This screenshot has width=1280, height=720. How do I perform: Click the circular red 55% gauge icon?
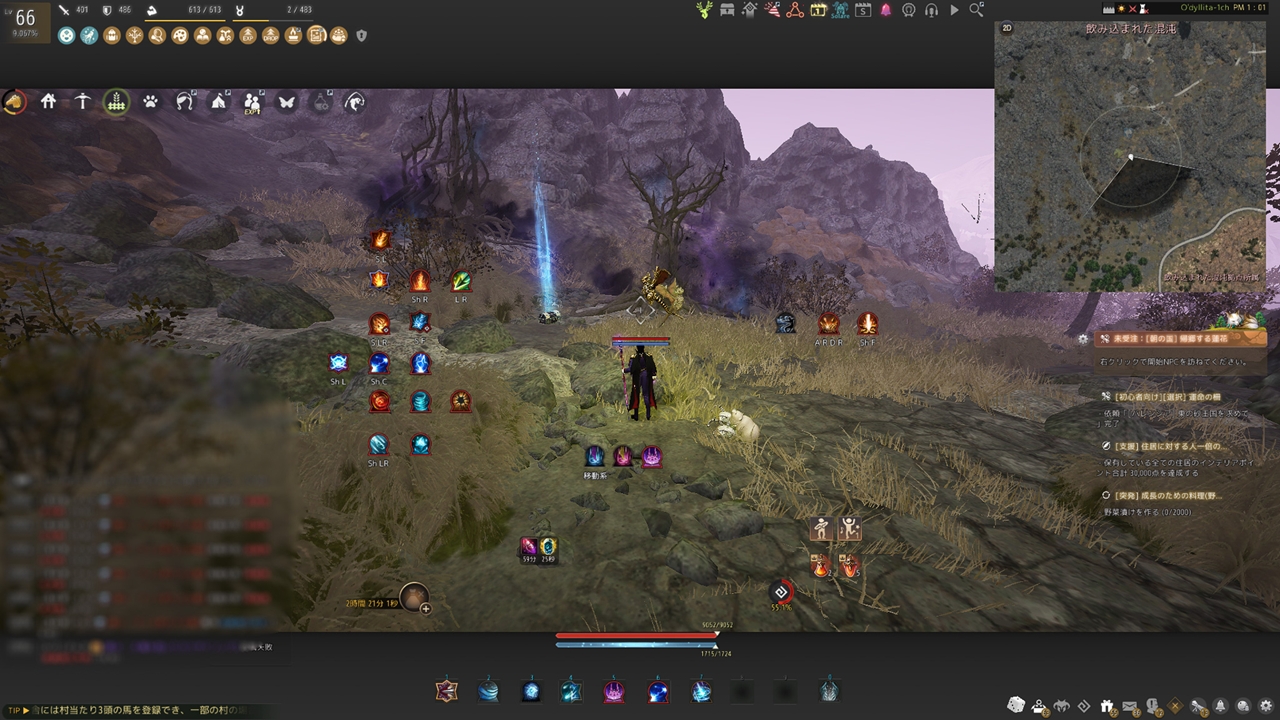[781, 592]
